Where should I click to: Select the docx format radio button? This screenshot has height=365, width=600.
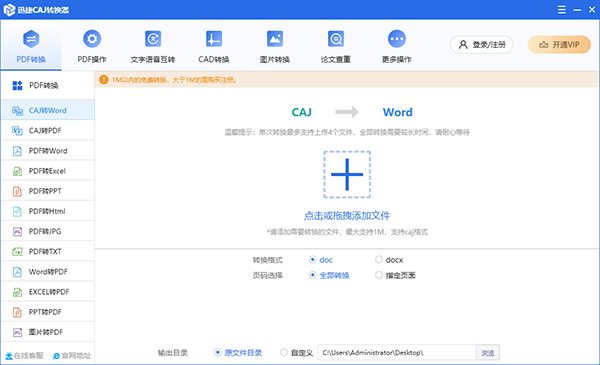click(x=379, y=260)
